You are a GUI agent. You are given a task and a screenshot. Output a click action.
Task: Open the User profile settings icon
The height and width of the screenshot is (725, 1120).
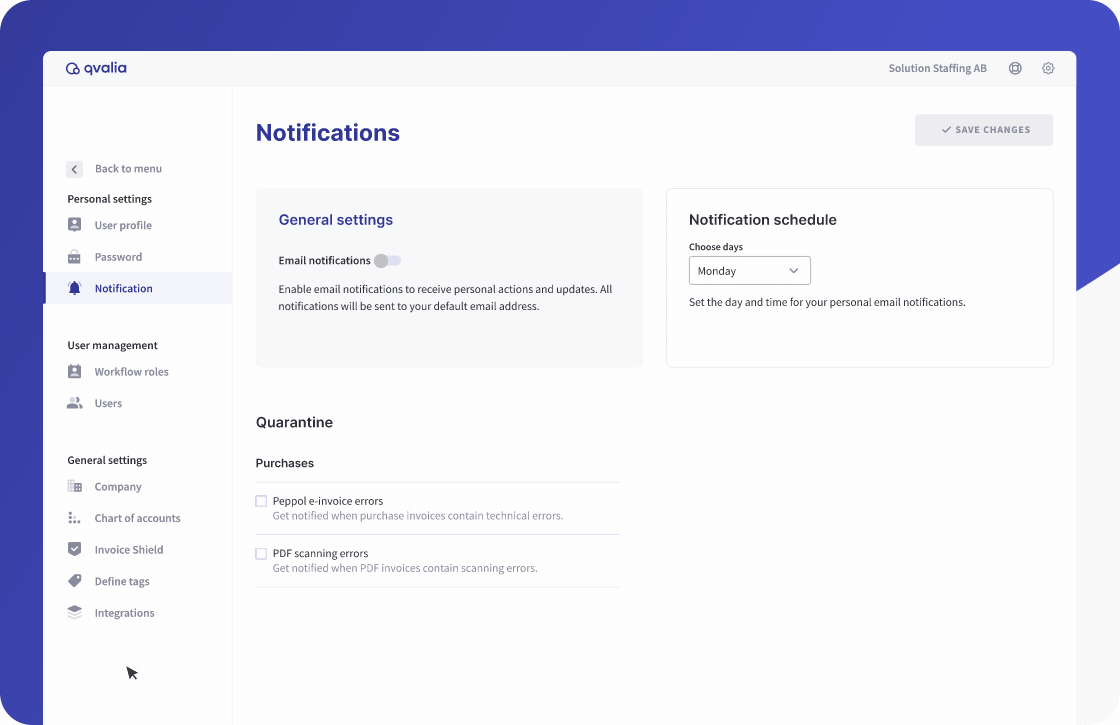point(74,225)
